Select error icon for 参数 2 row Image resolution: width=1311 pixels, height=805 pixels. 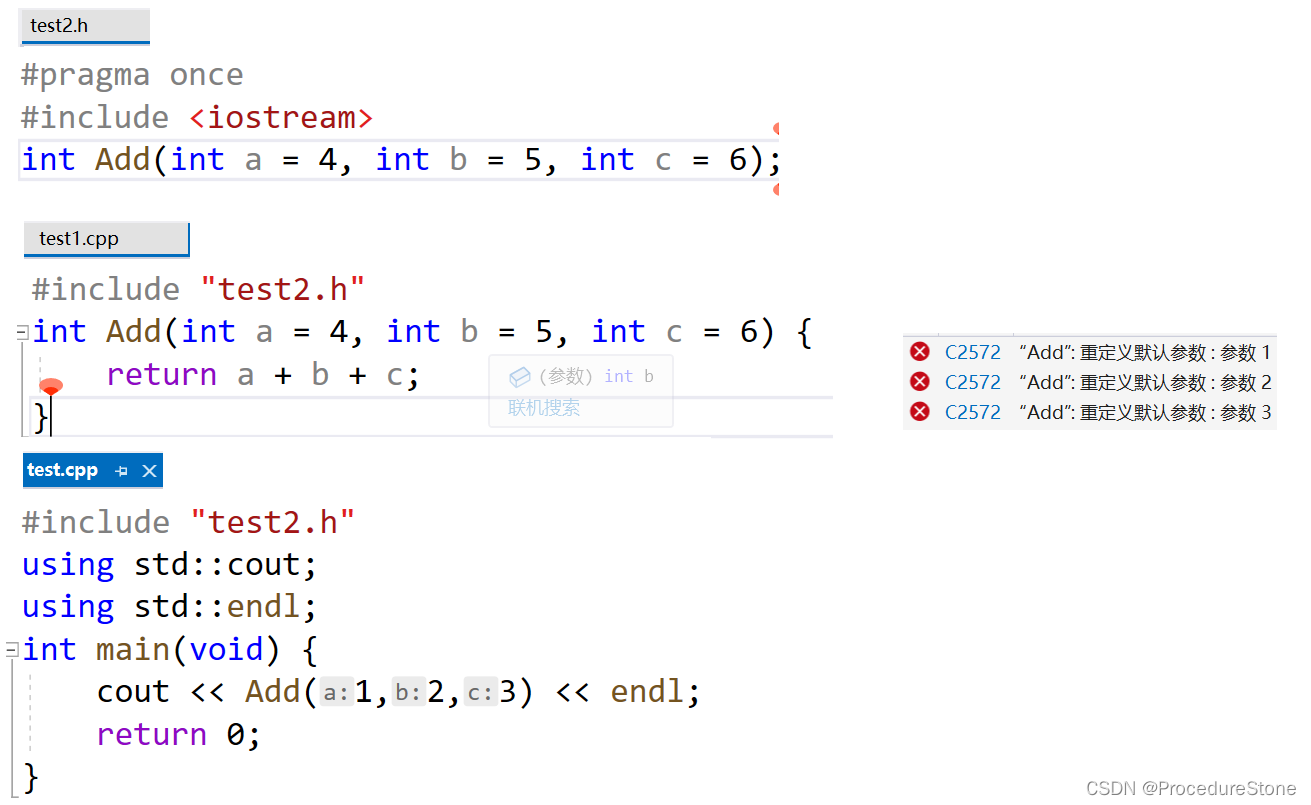pos(919,382)
